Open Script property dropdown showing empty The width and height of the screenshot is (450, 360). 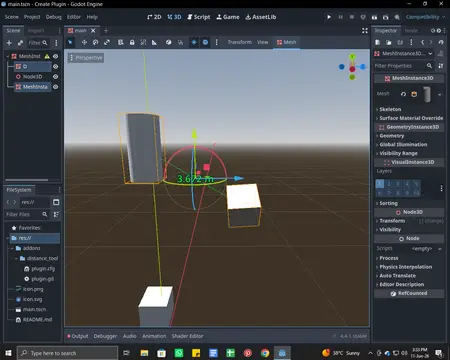[x=440, y=249]
